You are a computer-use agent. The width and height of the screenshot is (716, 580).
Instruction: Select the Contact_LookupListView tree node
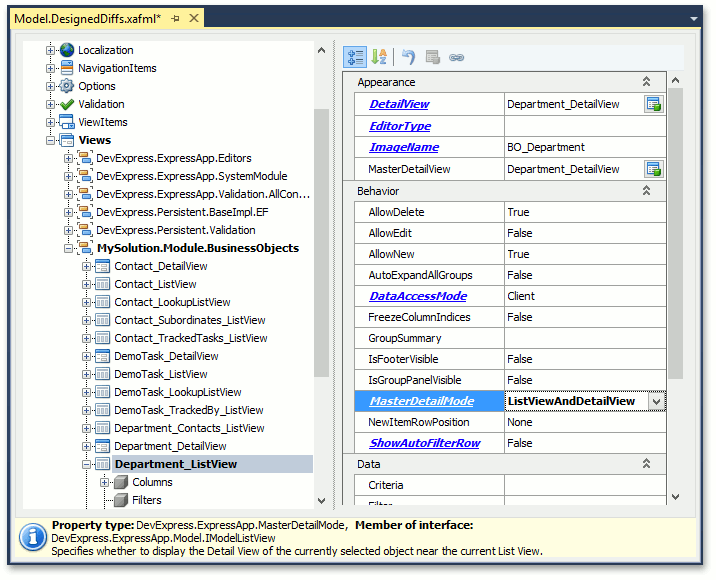pyautogui.click(x=172, y=302)
